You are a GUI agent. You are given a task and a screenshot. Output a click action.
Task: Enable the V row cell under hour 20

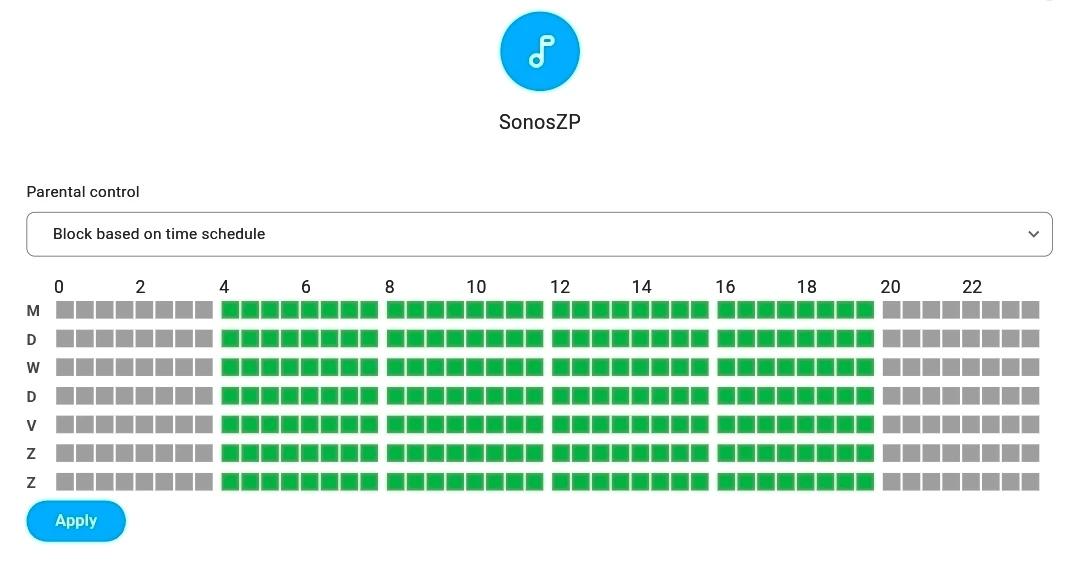click(892, 425)
